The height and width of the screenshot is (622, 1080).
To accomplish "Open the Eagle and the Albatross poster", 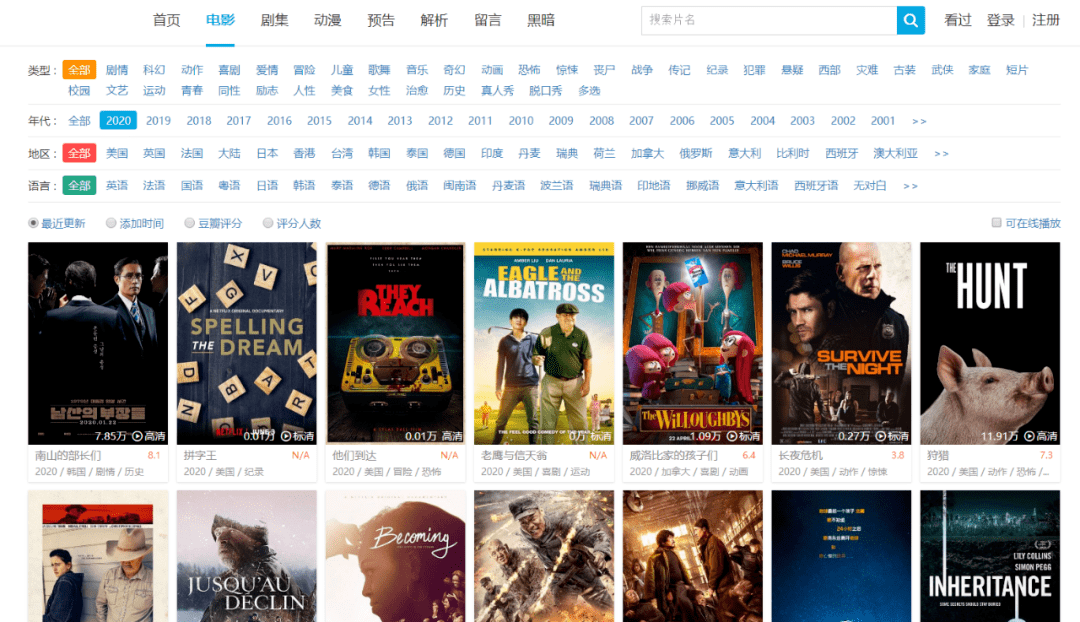I will 544,343.
